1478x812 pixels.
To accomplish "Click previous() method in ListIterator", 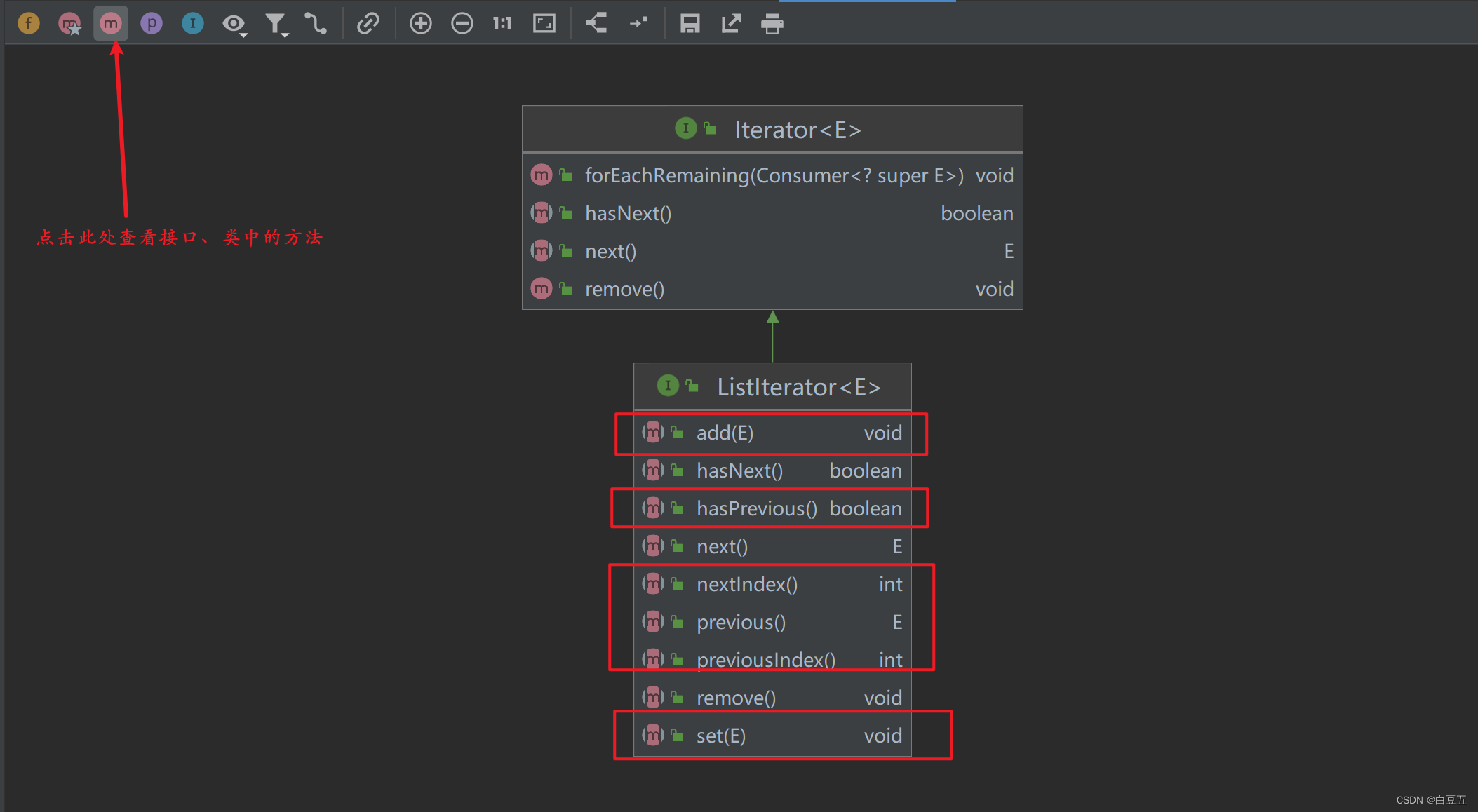I will pos(772,622).
